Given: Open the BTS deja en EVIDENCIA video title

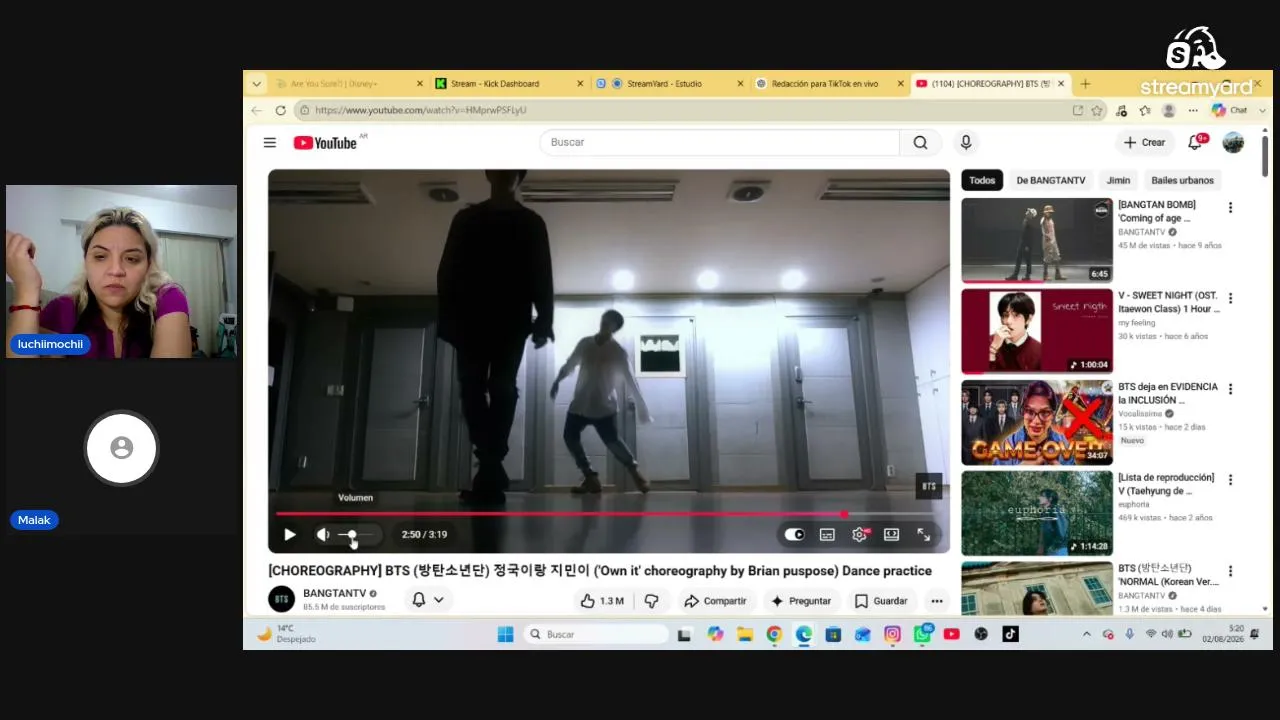Looking at the screenshot, I should (x=1168, y=393).
